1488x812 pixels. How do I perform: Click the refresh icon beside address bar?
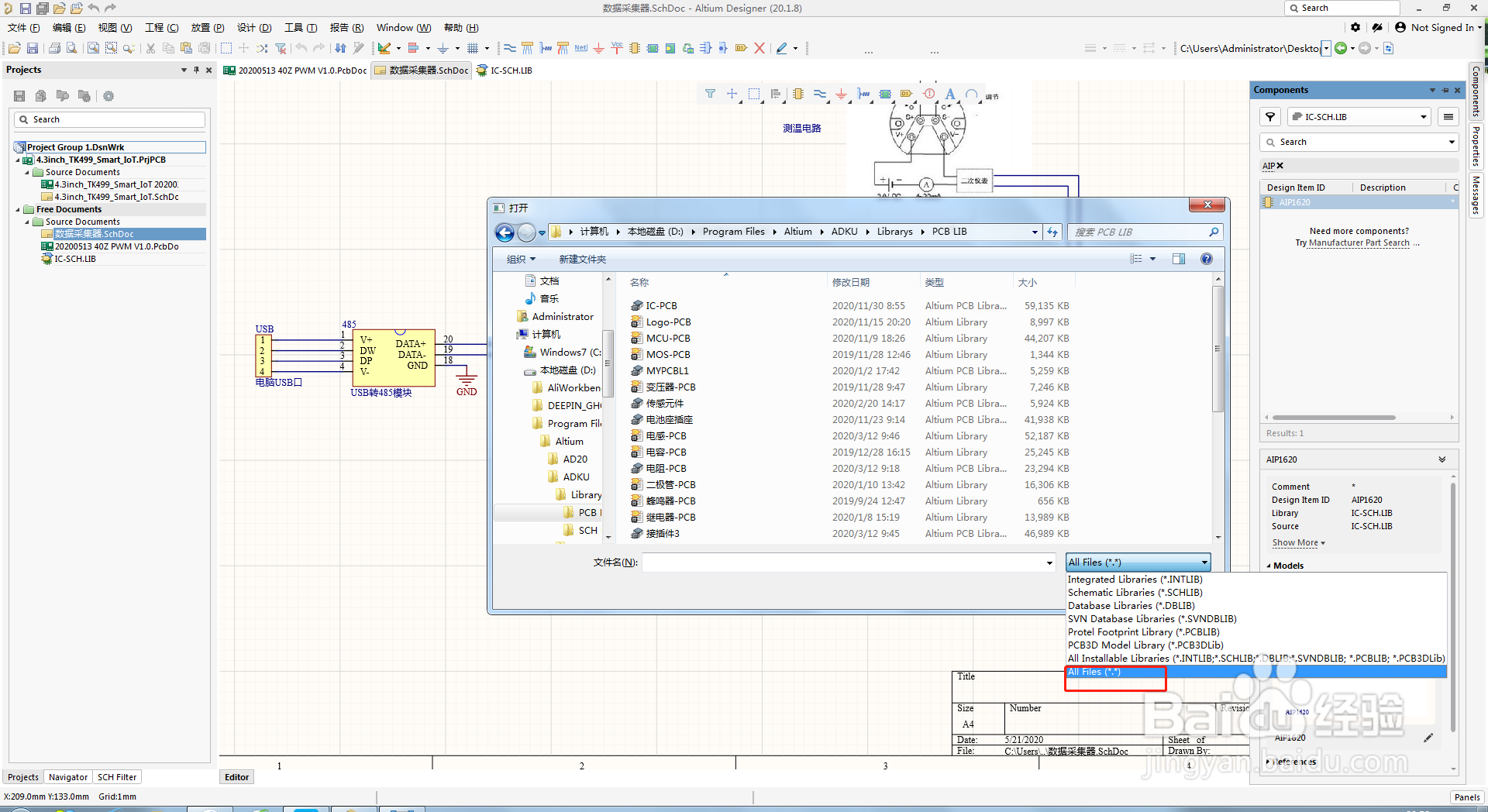(x=1052, y=232)
